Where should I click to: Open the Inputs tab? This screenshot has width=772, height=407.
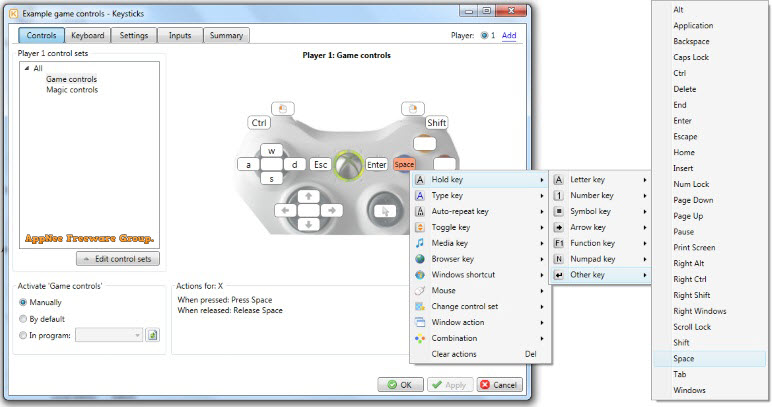(x=180, y=35)
